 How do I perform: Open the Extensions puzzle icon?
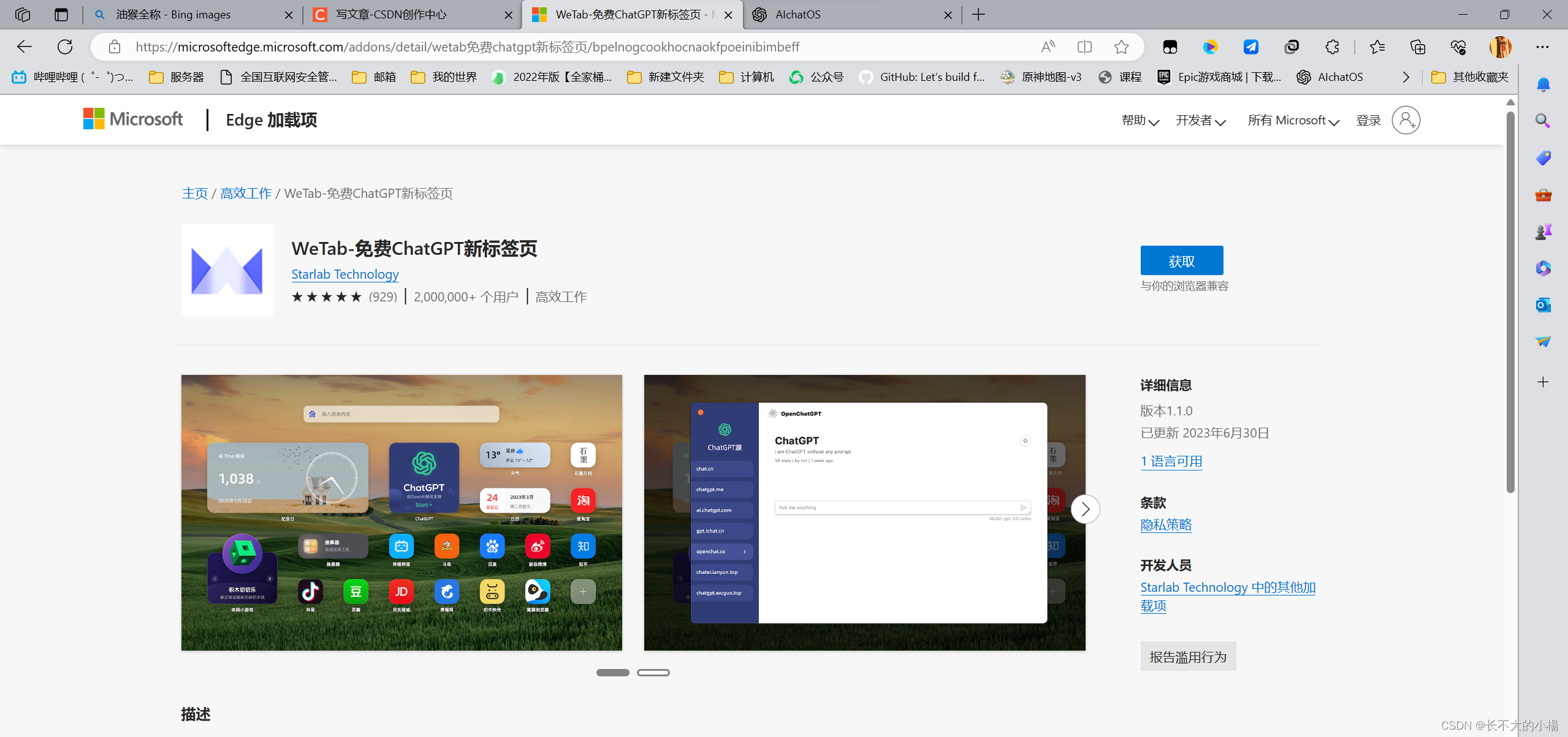coord(1332,47)
